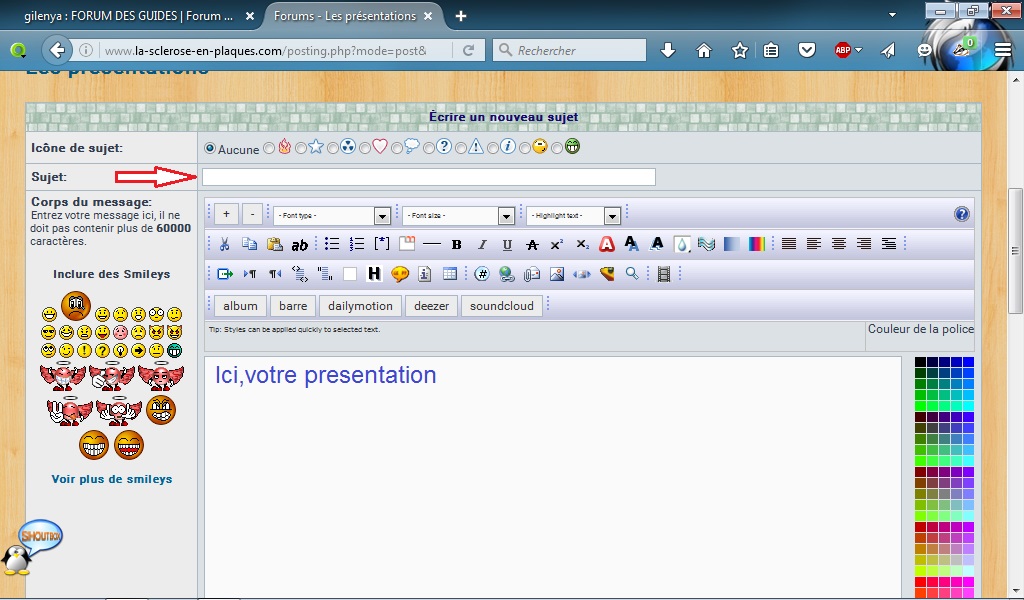Open the tabs list dropdown arrow
This screenshot has height=600, width=1024.
pyautogui.click(x=892, y=14)
